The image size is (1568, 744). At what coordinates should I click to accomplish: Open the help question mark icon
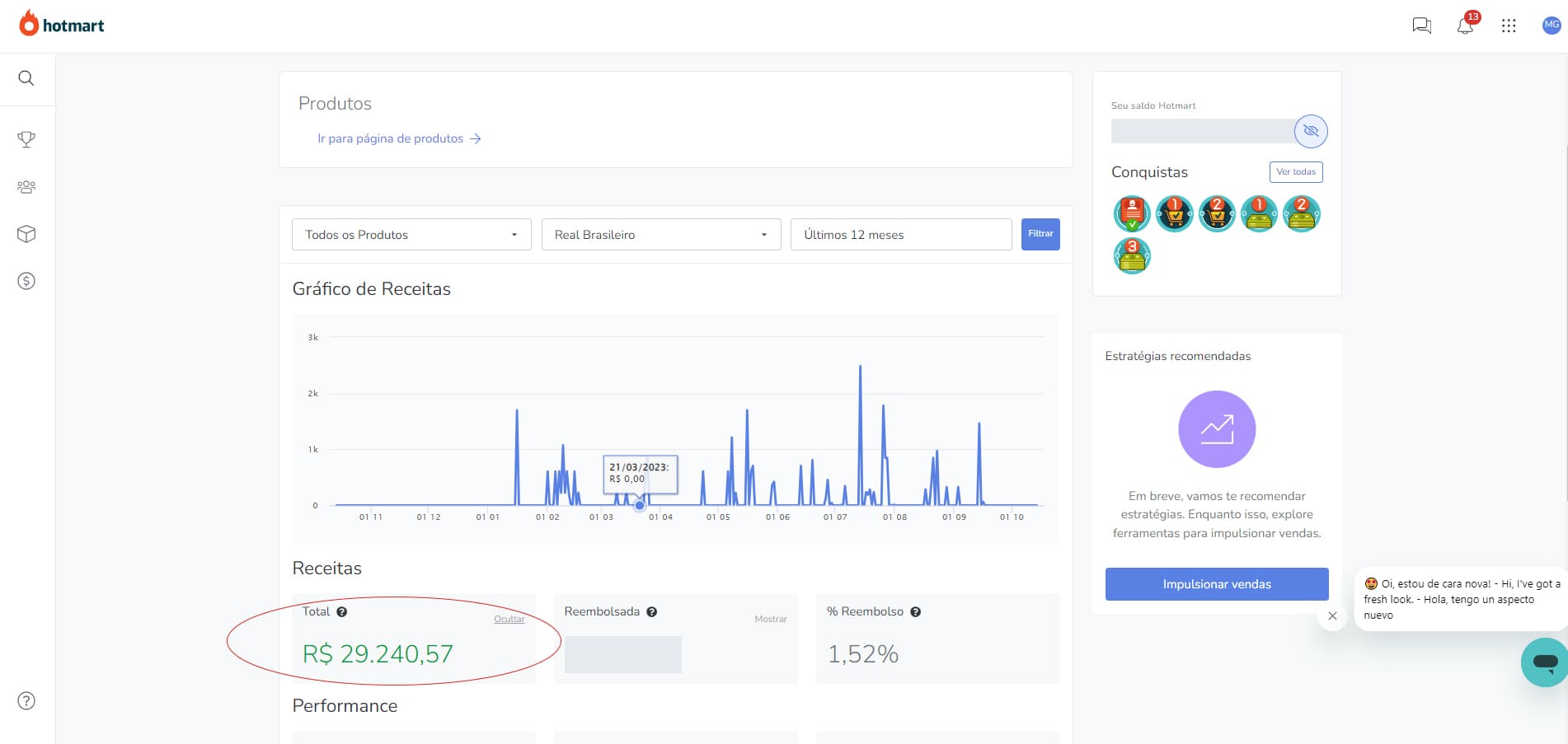click(26, 701)
